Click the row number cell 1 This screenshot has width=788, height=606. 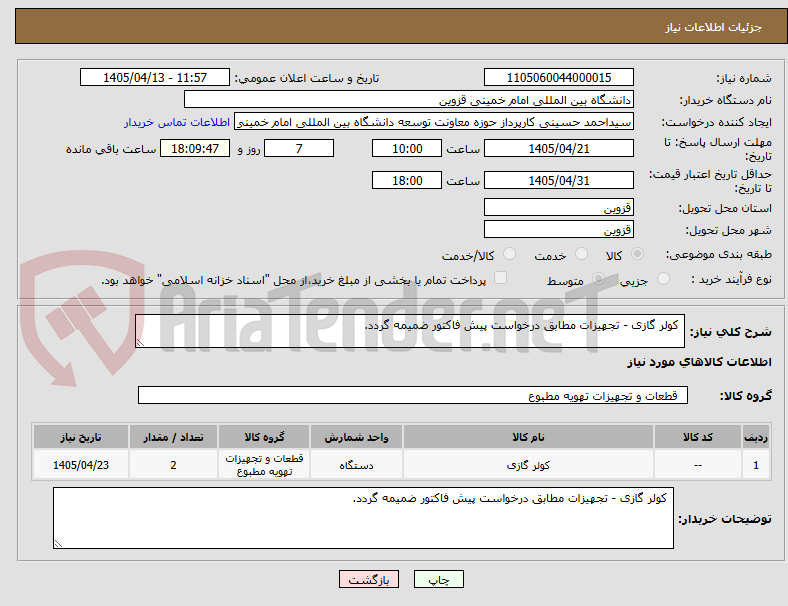755,465
